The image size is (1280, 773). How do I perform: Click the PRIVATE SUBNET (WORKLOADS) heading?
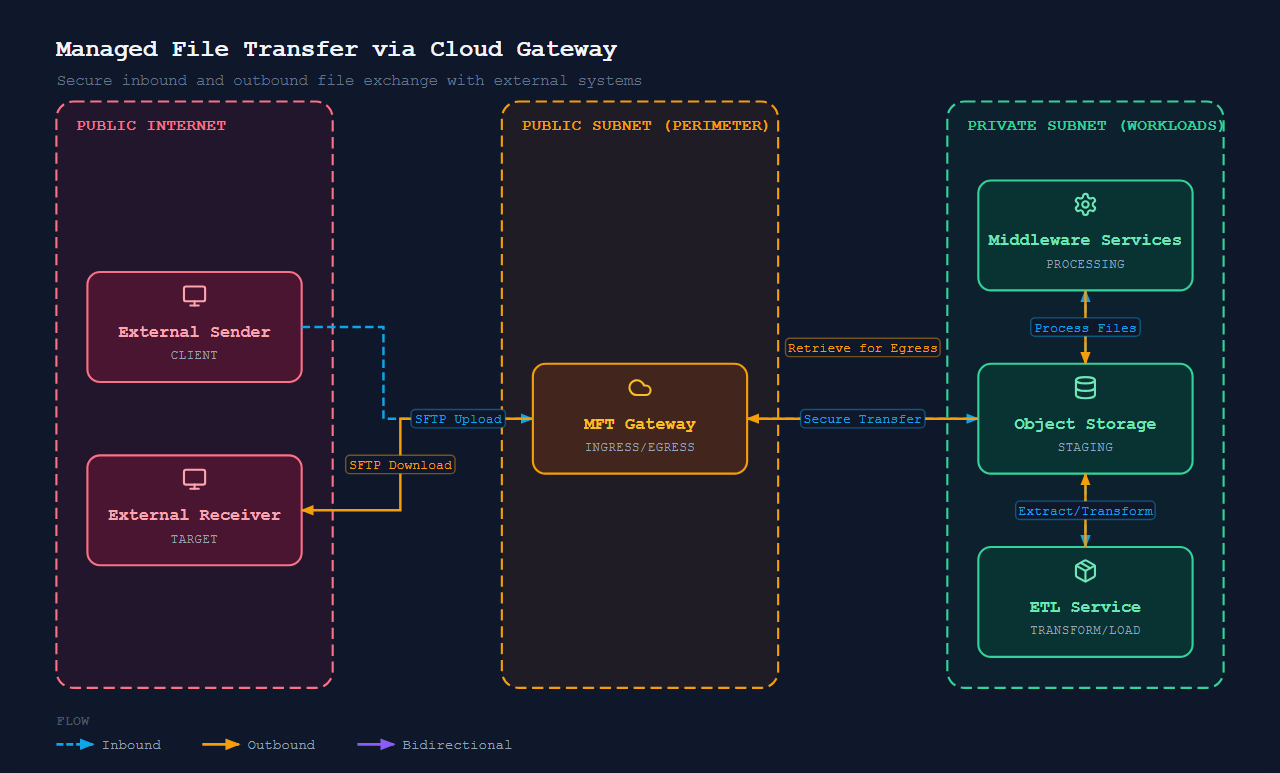click(x=1095, y=126)
